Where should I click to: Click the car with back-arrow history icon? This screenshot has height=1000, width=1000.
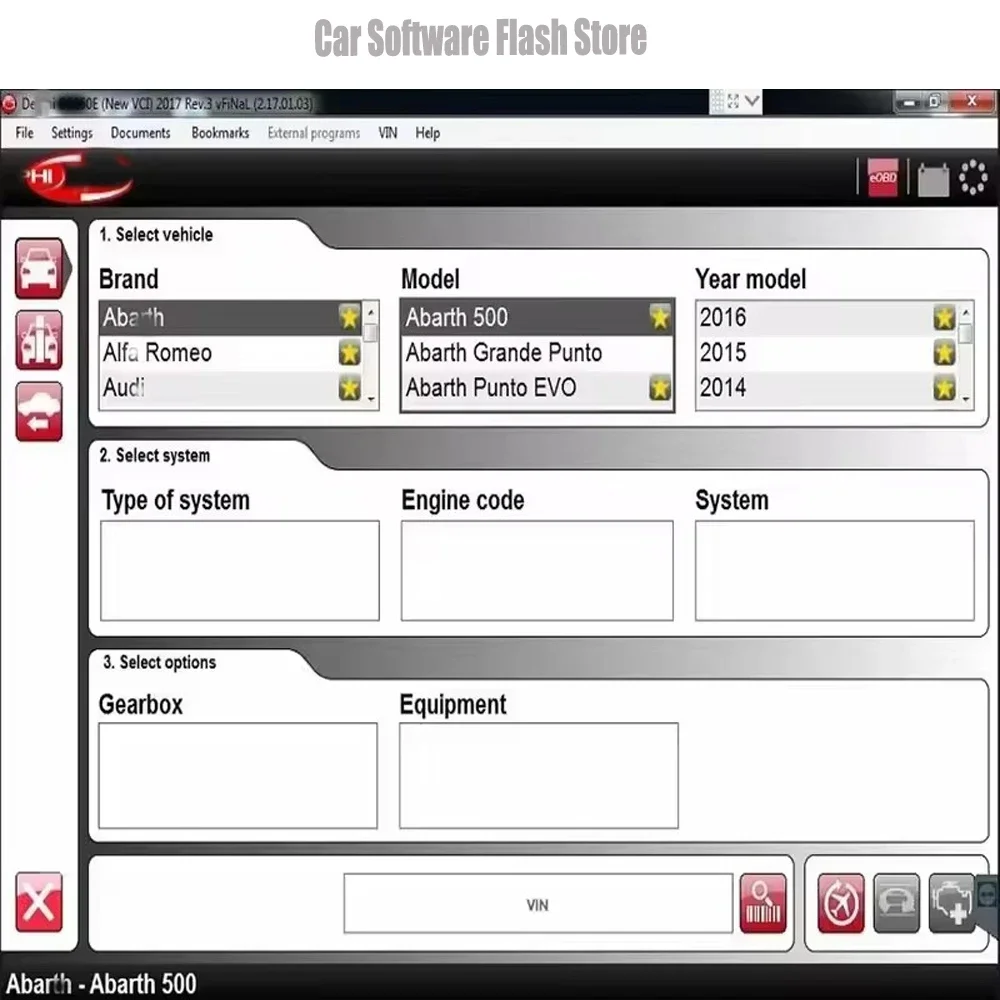click(x=39, y=411)
